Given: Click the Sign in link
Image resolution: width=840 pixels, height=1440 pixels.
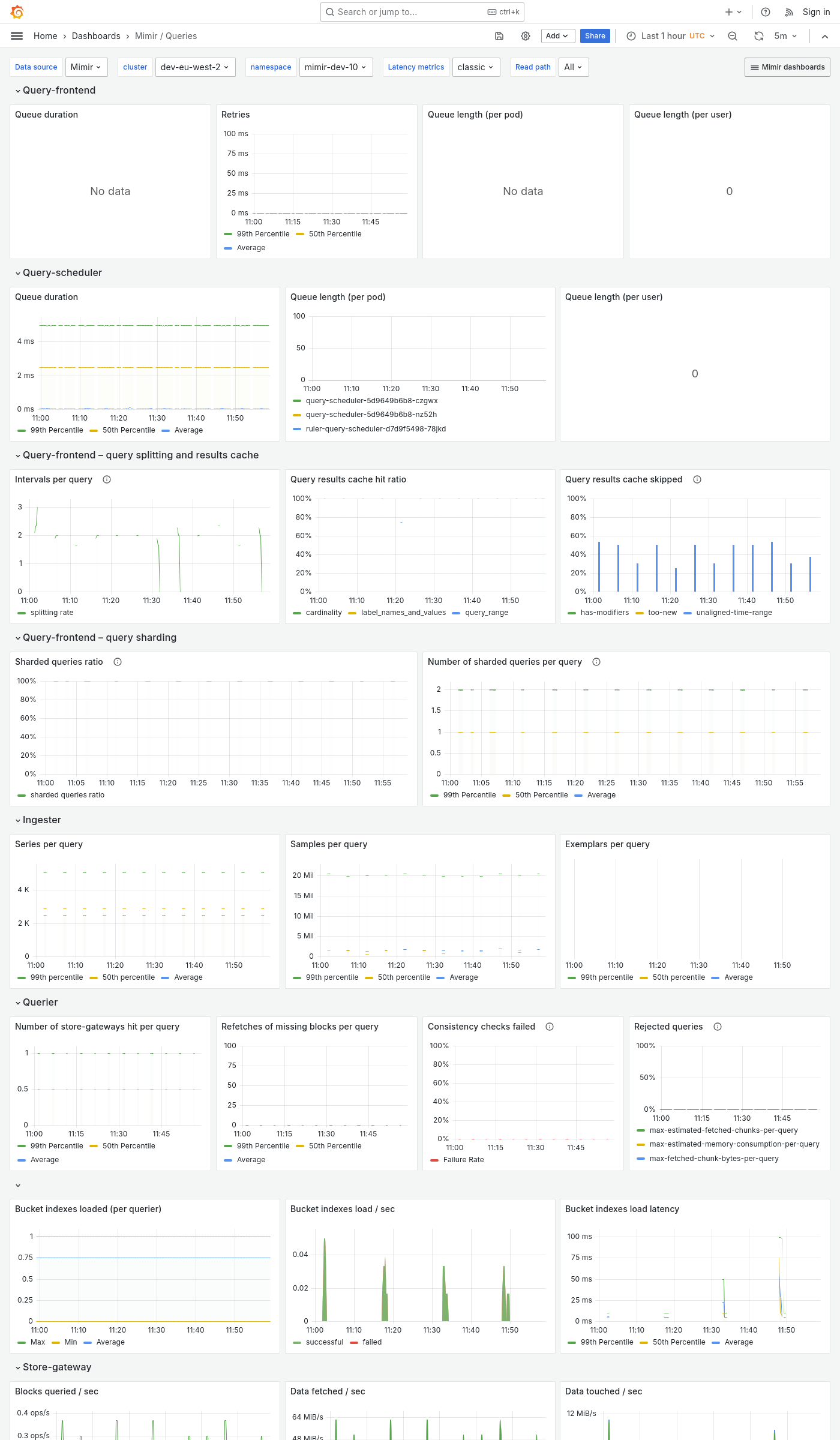Looking at the screenshot, I should point(817,12).
